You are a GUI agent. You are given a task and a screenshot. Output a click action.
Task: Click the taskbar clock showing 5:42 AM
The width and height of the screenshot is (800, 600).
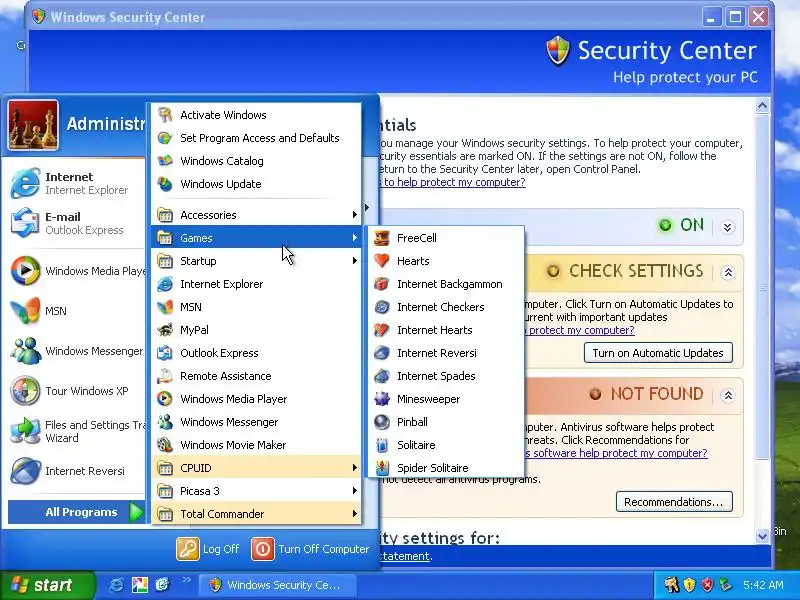763,585
